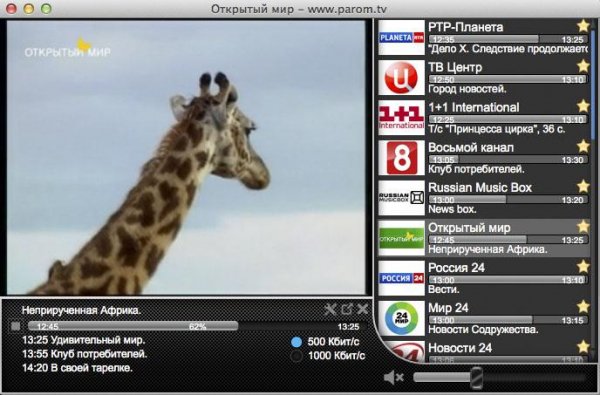Click the Восьмой канал logo with number 8
The width and height of the screenshot is (600, 395).
[x=401, y=158]
